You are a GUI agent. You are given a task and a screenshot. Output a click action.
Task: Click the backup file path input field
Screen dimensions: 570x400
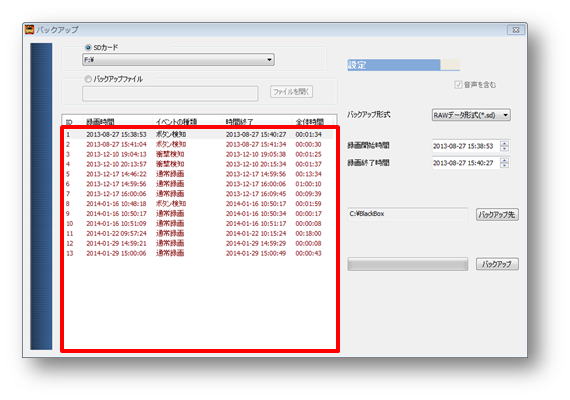170,93
